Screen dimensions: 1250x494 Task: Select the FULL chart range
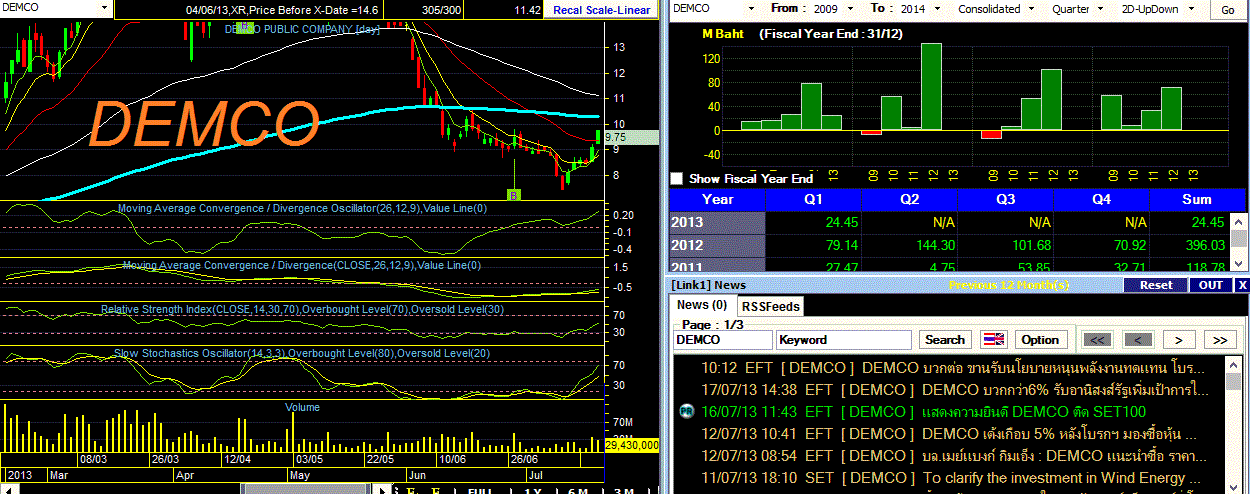coord(480,491)
